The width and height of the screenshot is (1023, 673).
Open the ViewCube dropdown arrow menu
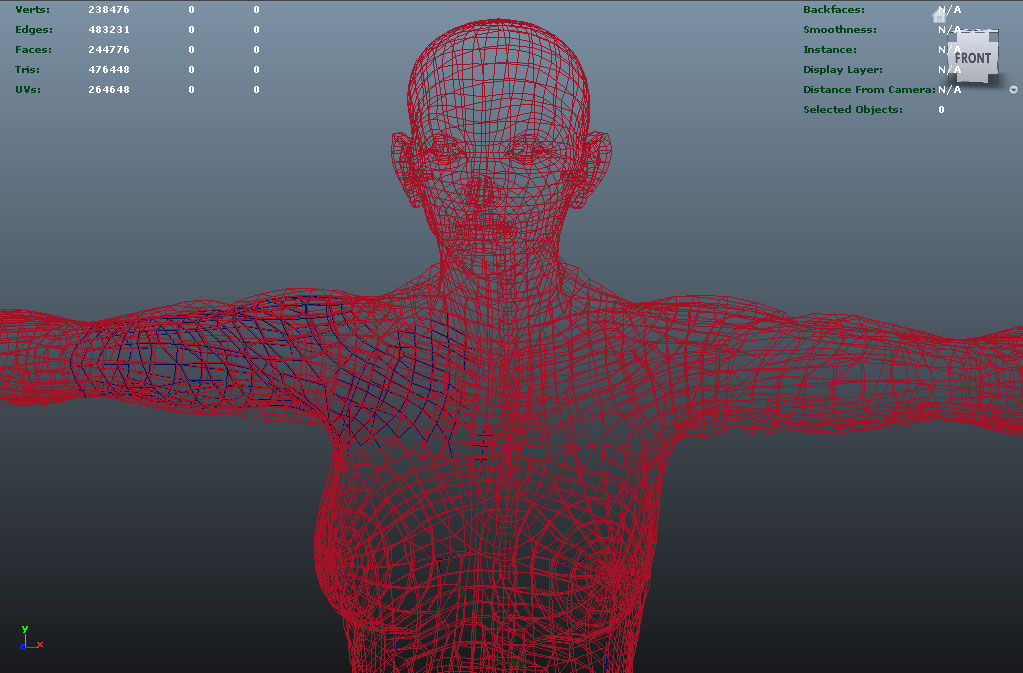pyautogui.click(x=1013, y=89)
